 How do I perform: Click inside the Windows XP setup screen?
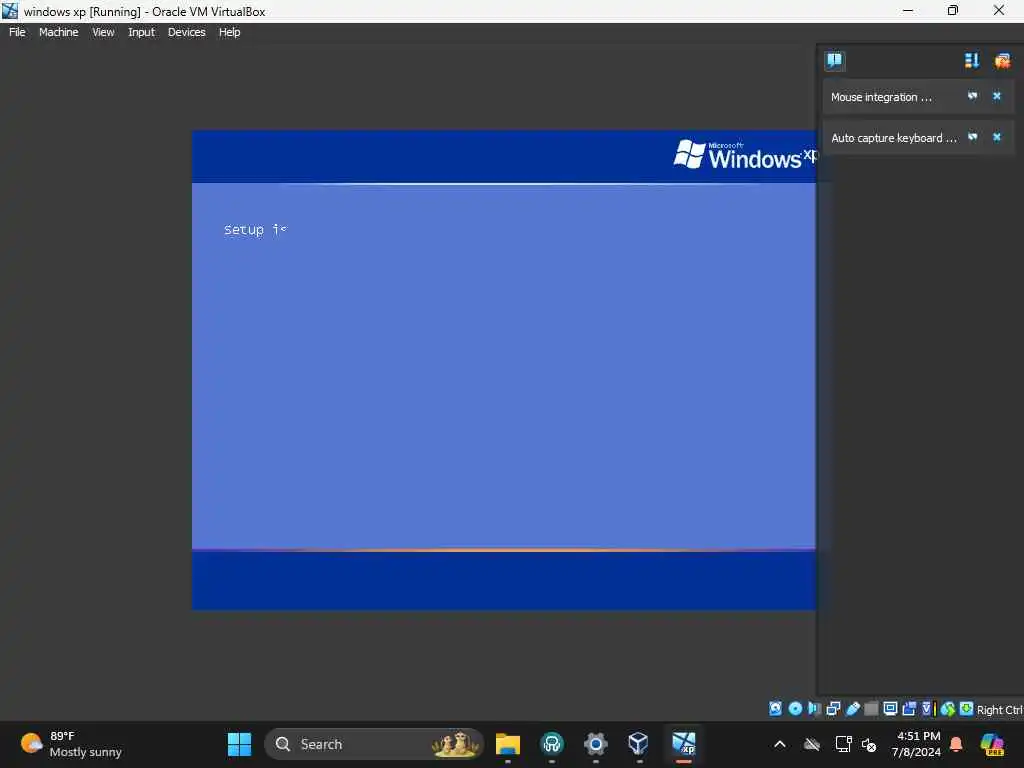point(504,370)
